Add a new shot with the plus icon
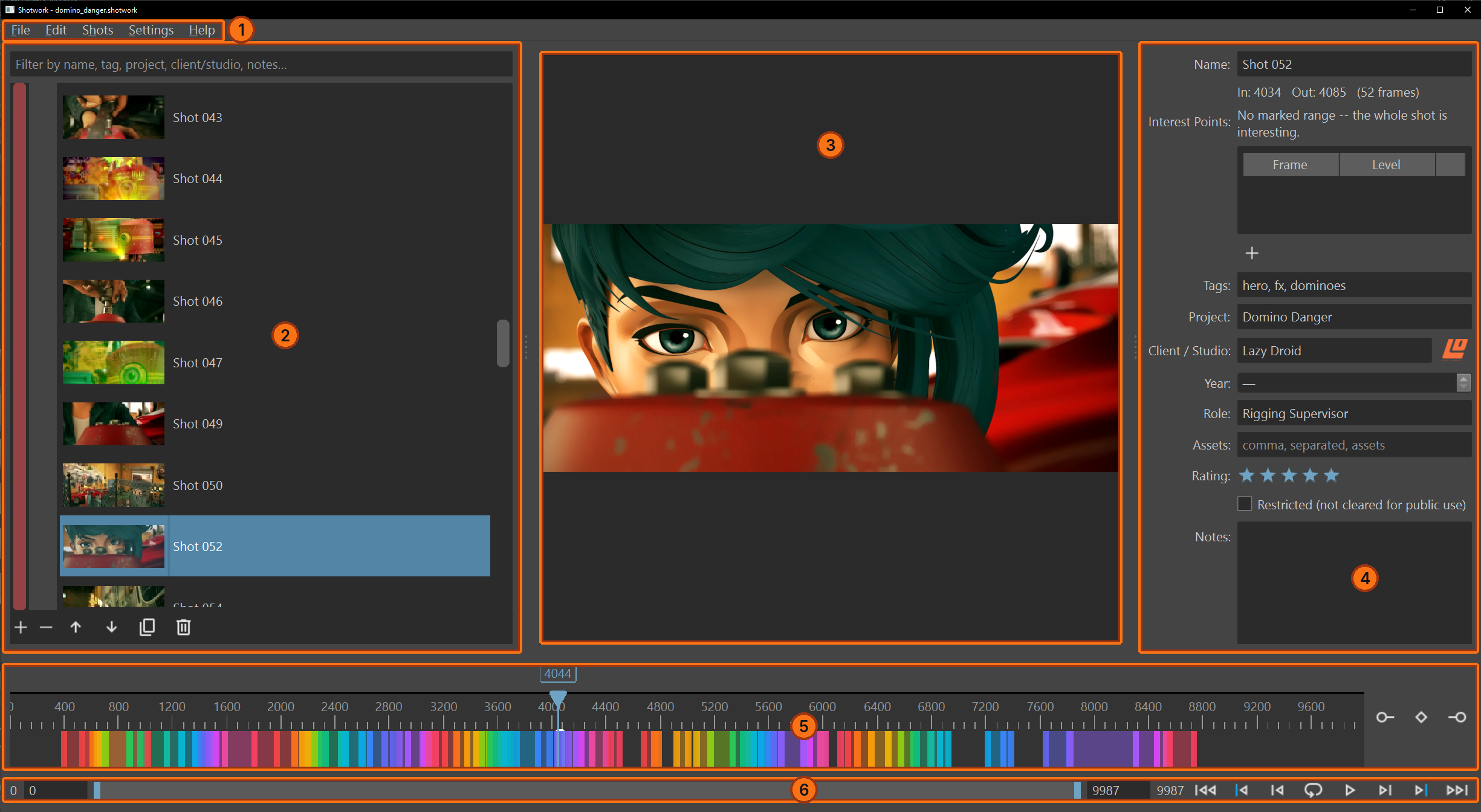The image size is (1481, 812). [x=21, y=627]
